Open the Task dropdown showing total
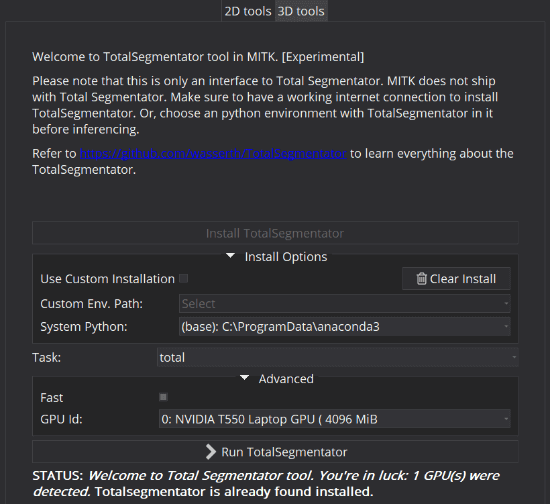This screenshot has height=504, width=550. (337, 357)
